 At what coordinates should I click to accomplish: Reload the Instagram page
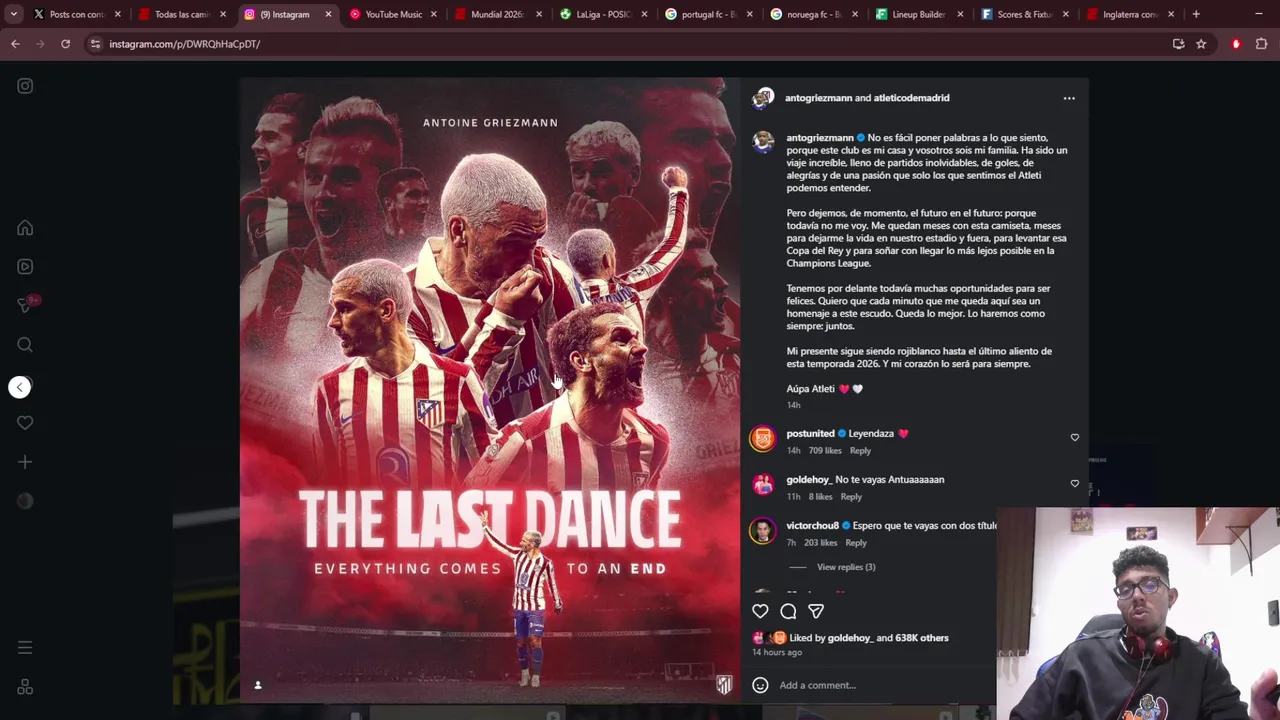point(65,44)
